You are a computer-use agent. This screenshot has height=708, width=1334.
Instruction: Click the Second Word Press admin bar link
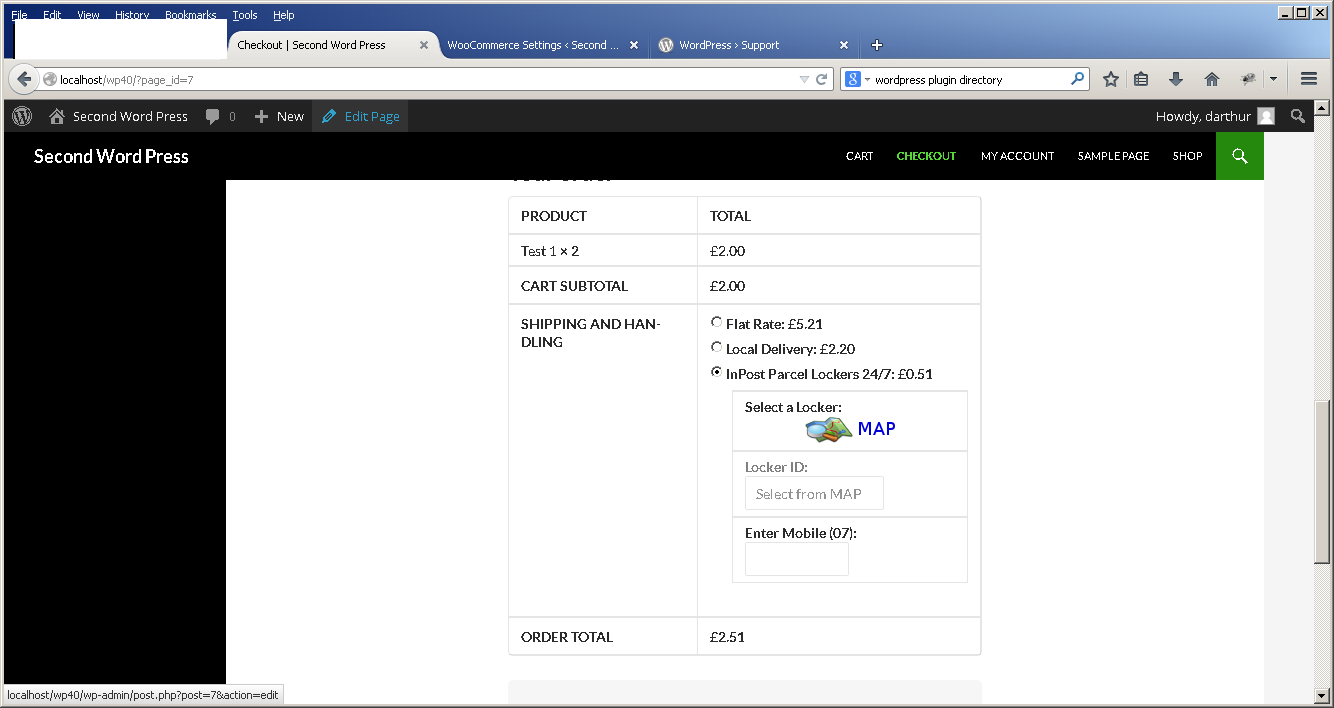point(118,116)
